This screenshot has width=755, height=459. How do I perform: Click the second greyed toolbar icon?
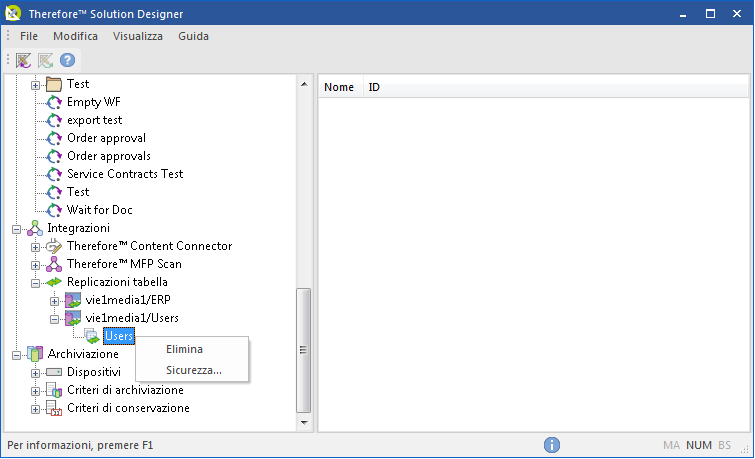(x=45, y=60)
